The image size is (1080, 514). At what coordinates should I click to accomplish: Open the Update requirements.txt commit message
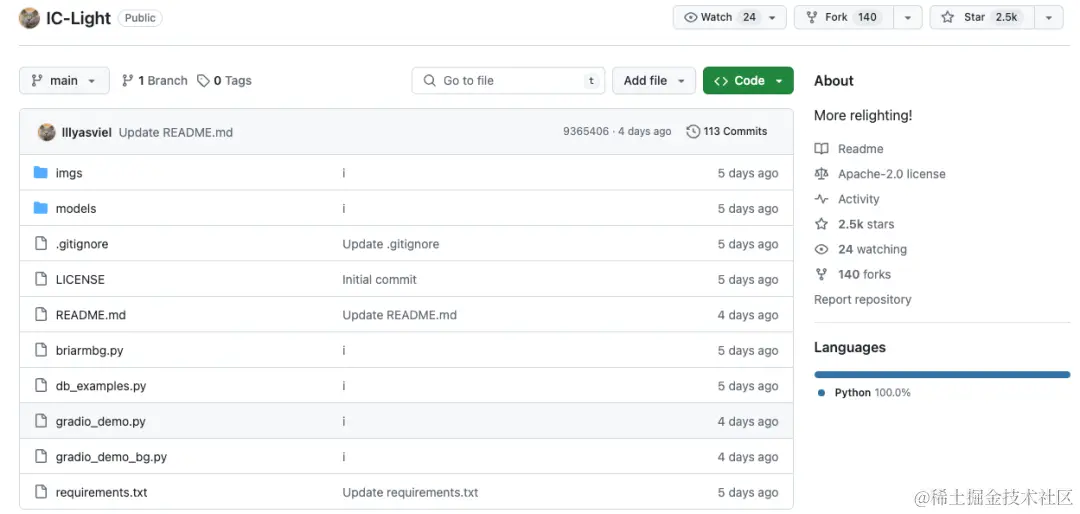(411, 493)
